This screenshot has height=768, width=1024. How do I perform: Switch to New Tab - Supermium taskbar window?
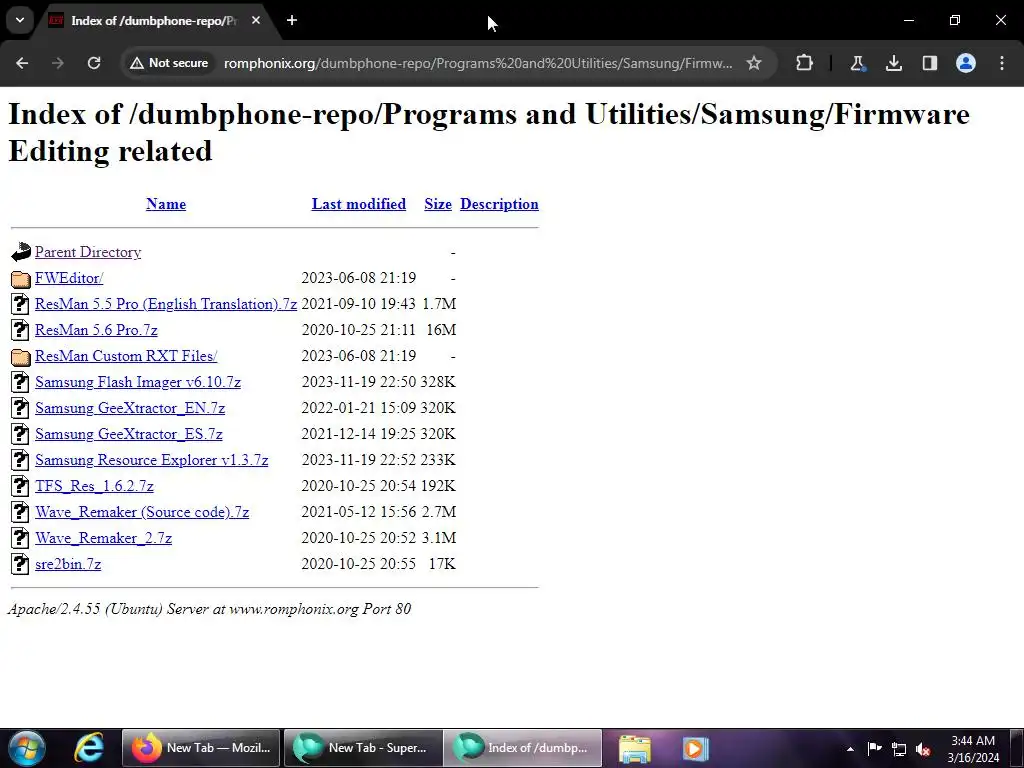(363, 748)
